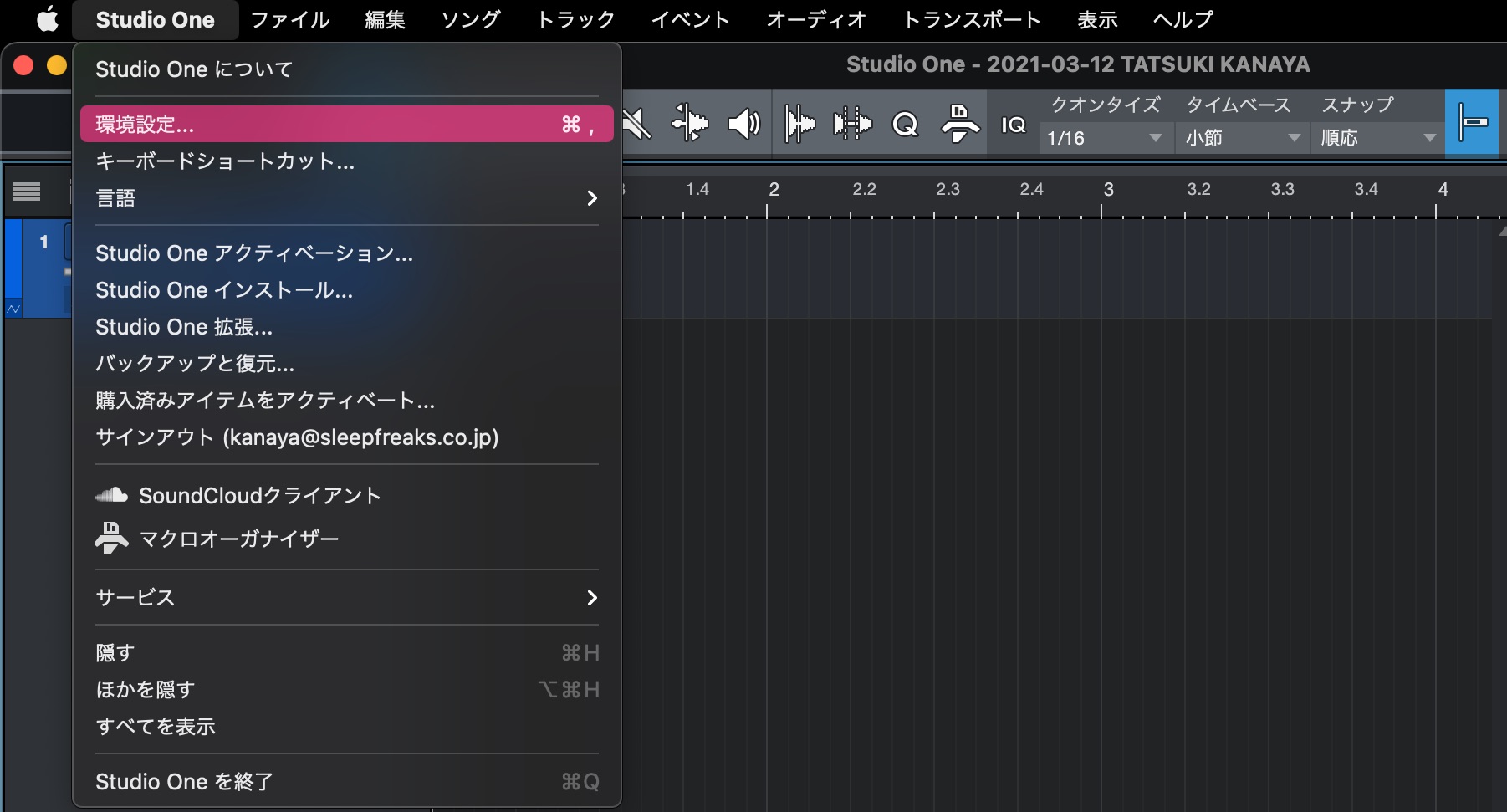
Task: Click the クオンタイズ label
Action: coord(1106,105)
